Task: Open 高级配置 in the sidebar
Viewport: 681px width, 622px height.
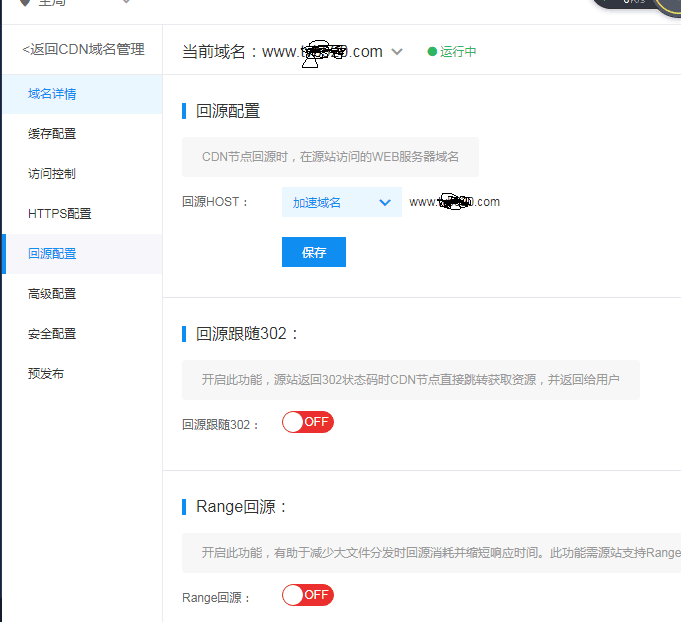Action: pos(83,294)
